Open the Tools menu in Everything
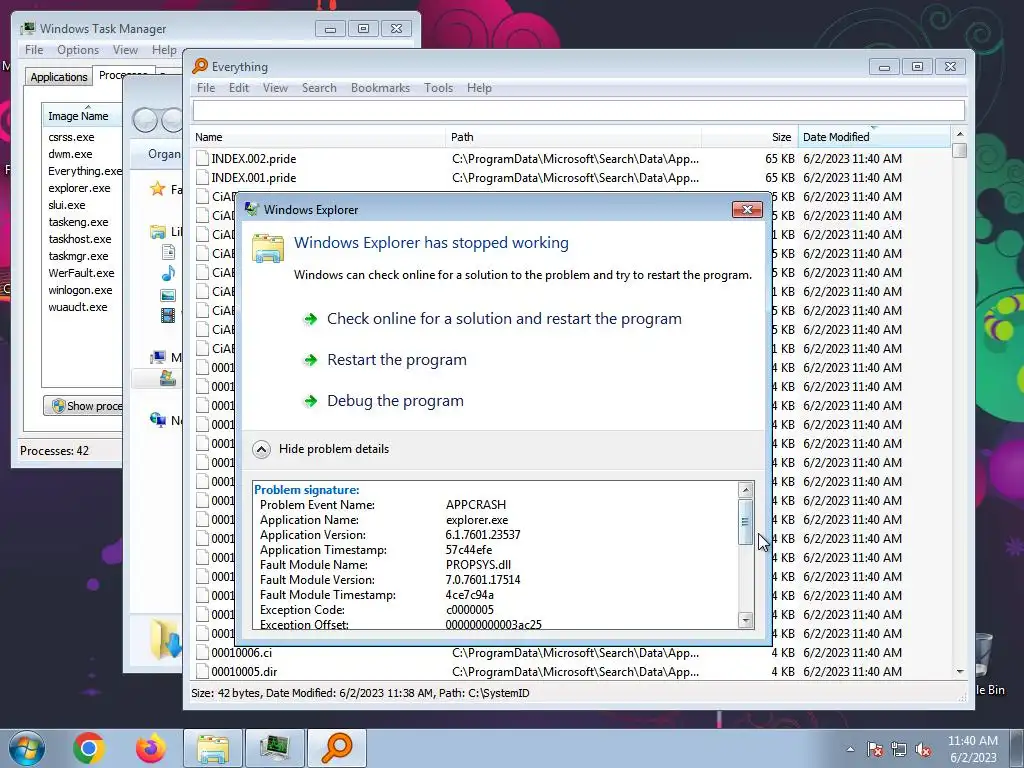The width and height of the screenshot is (1024, 768). point(438,88)
